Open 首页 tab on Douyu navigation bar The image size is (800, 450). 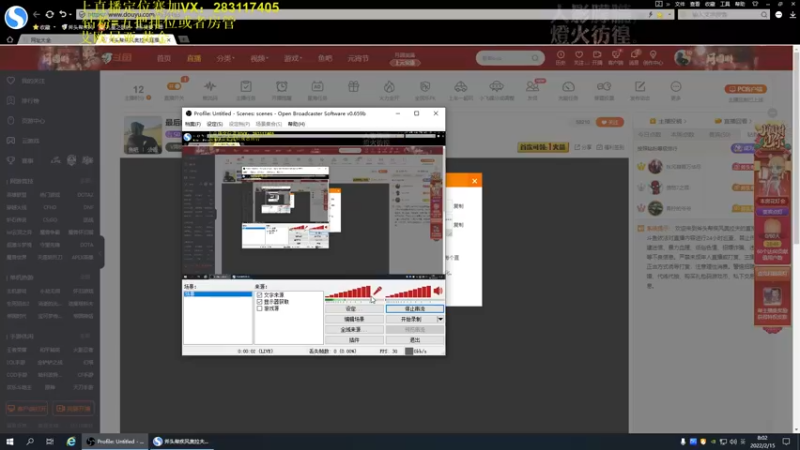164,58
